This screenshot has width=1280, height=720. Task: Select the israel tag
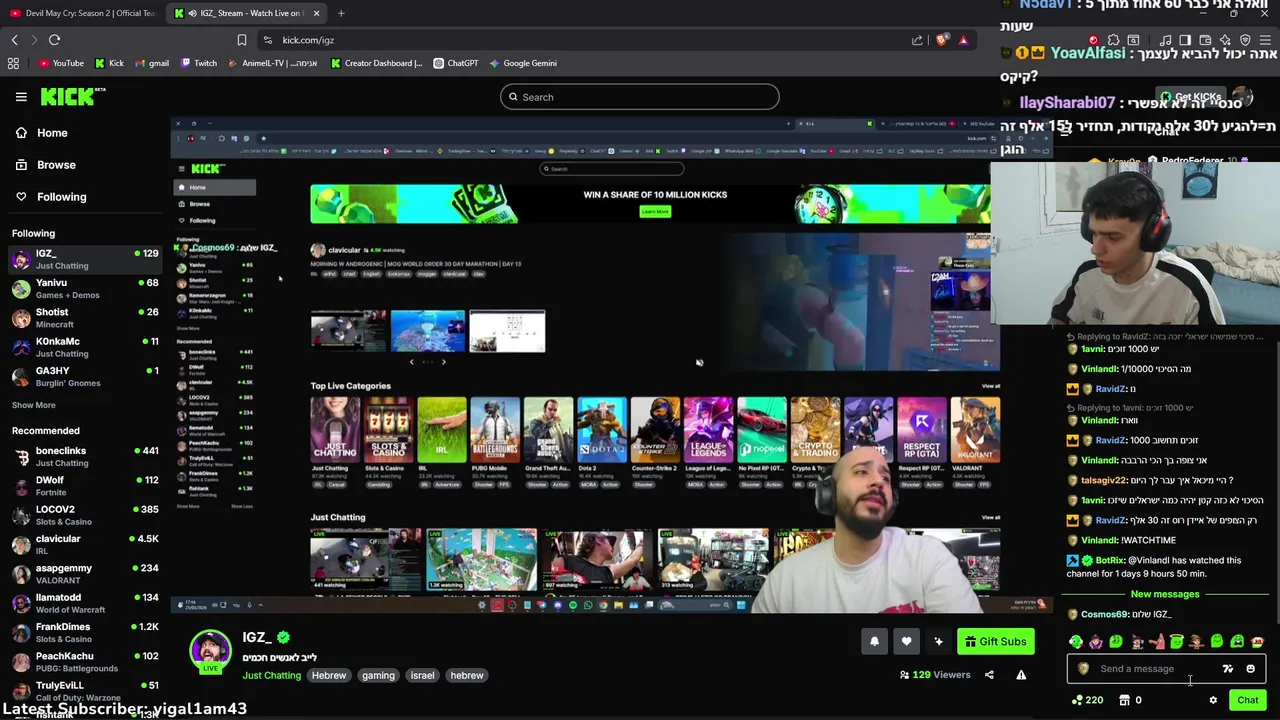pos(422,675)
